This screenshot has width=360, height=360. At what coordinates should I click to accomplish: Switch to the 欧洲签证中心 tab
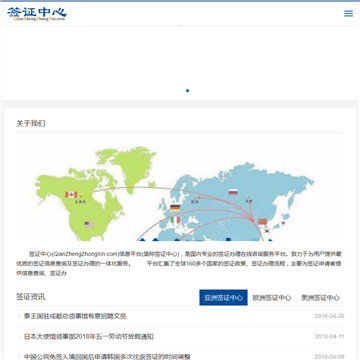272,297
